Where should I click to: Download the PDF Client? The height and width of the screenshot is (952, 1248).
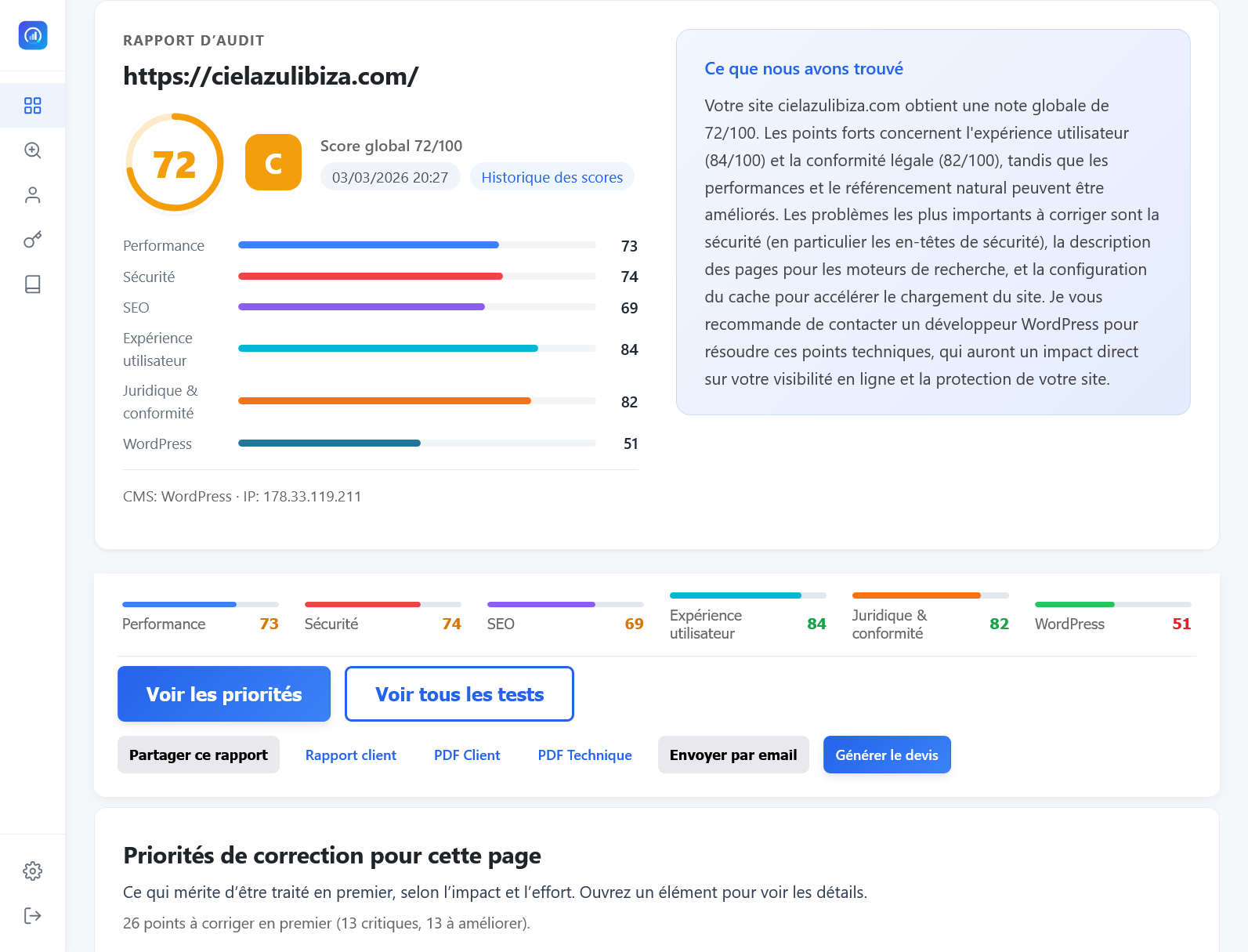467,755
